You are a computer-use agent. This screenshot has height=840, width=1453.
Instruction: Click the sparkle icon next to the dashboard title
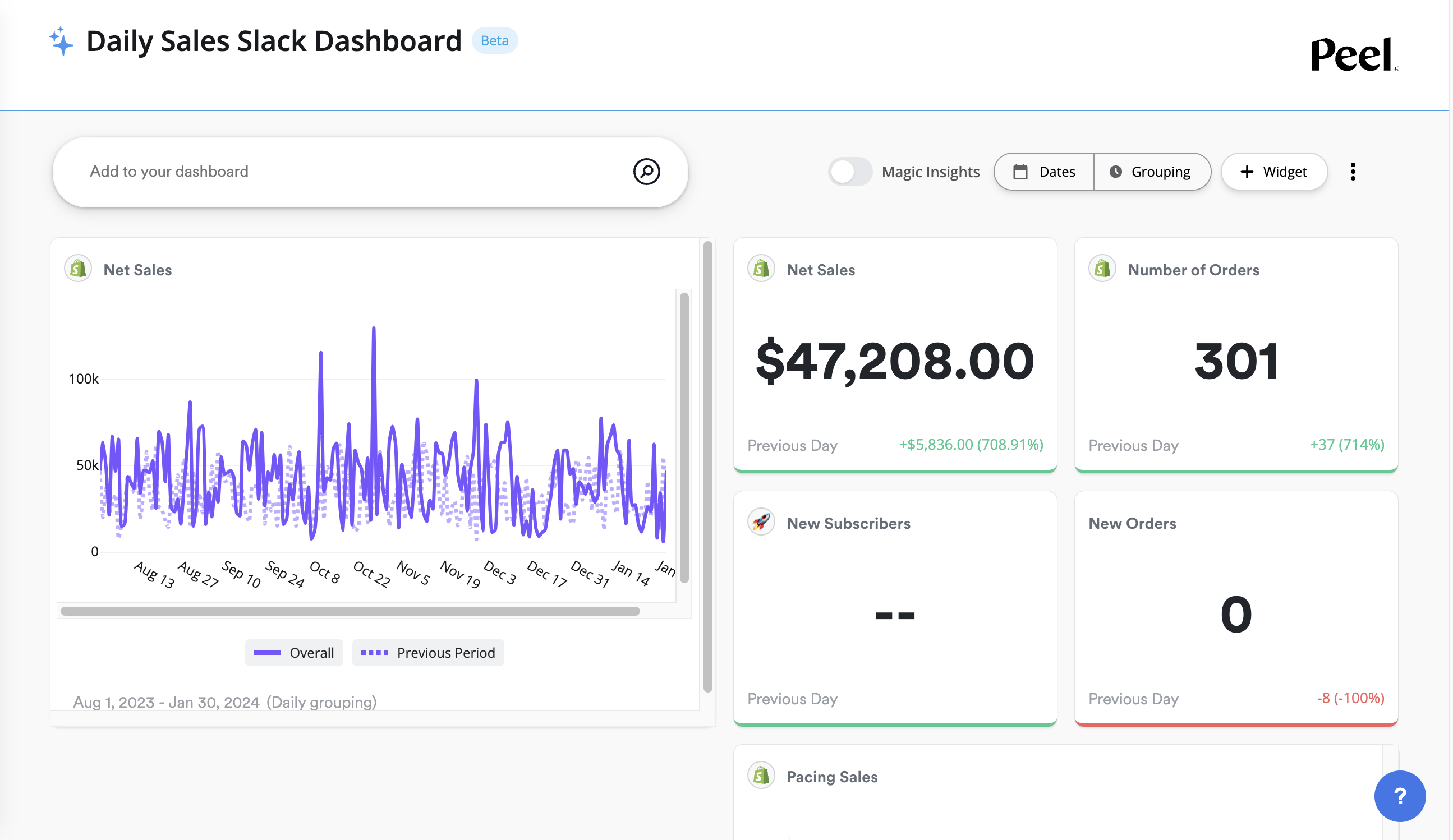click(x=61, y=40)
